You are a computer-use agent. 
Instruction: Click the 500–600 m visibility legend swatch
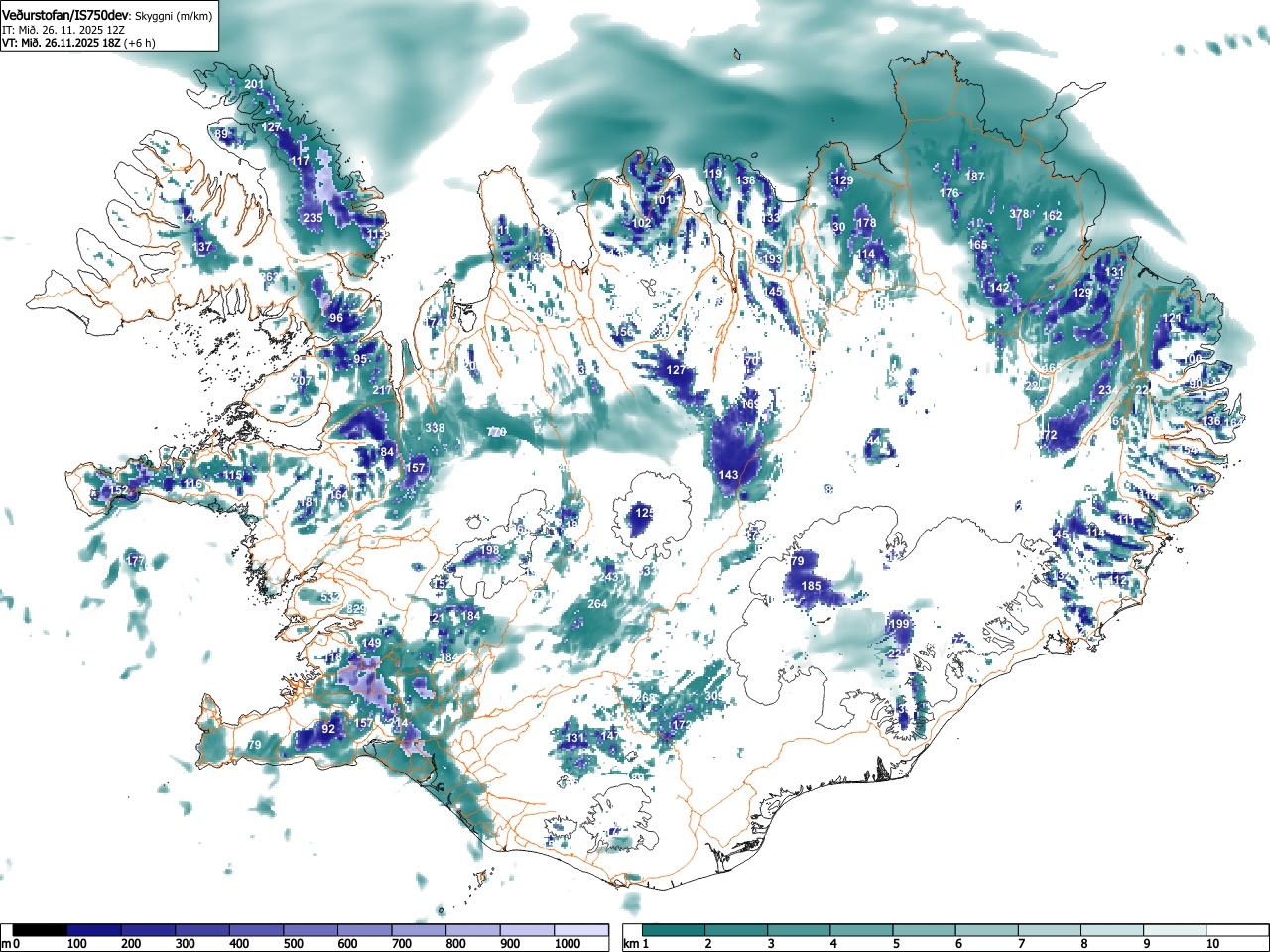pos(311,930)
